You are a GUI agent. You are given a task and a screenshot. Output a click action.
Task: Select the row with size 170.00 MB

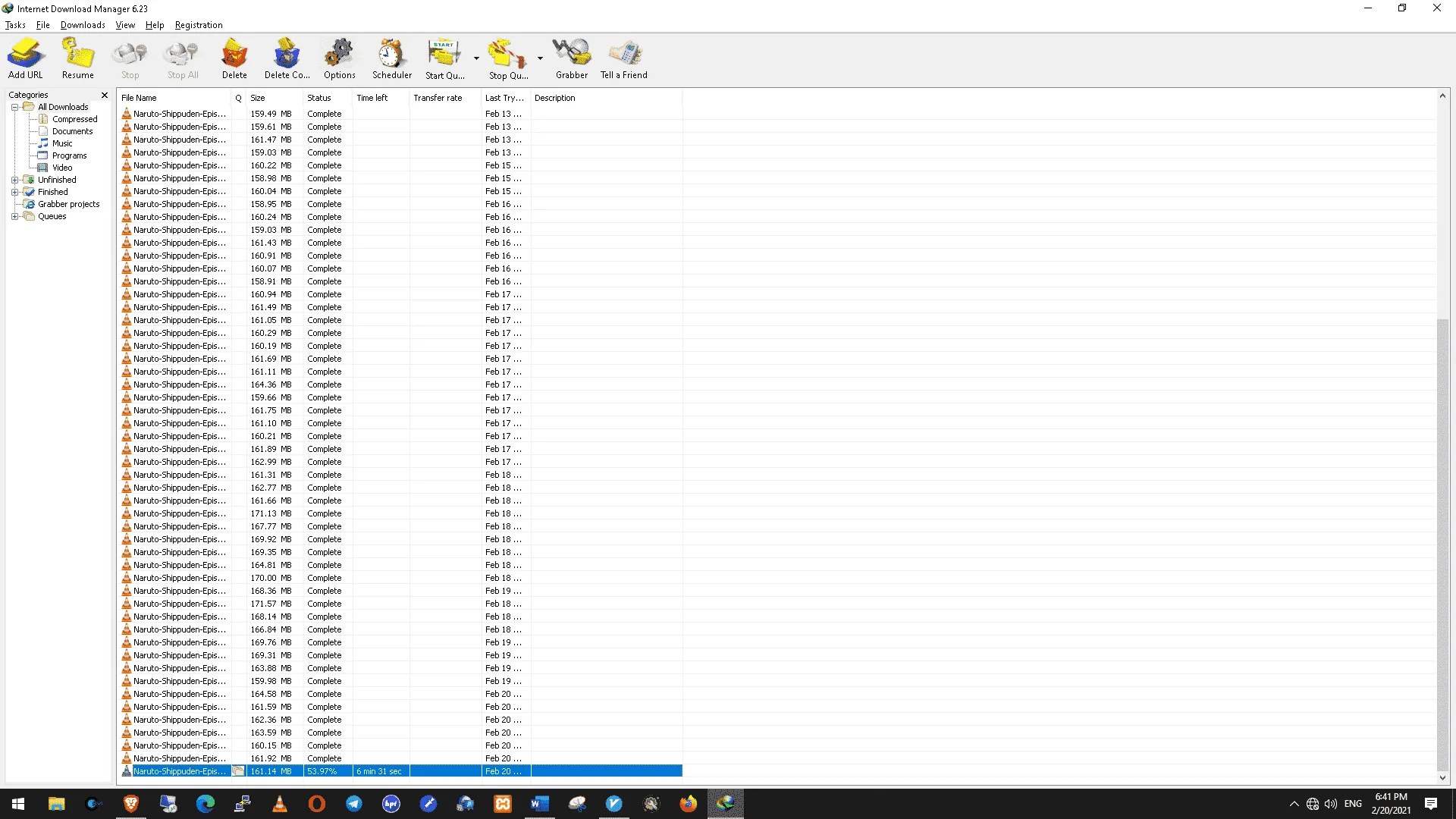pos(400,578)
